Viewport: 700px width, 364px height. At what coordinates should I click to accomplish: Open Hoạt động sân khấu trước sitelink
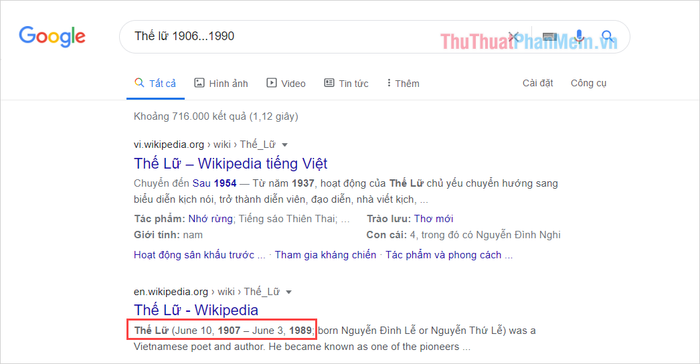pos(200,255)
